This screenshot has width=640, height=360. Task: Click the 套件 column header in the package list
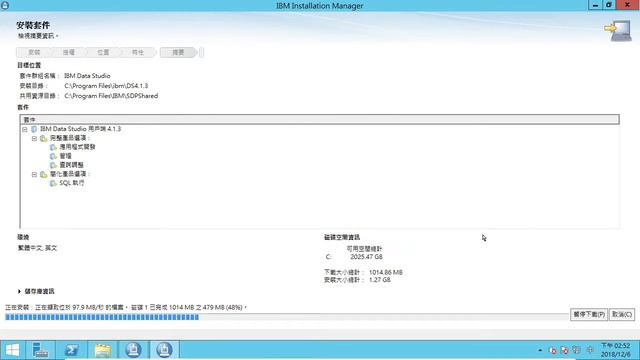point(320,120)
